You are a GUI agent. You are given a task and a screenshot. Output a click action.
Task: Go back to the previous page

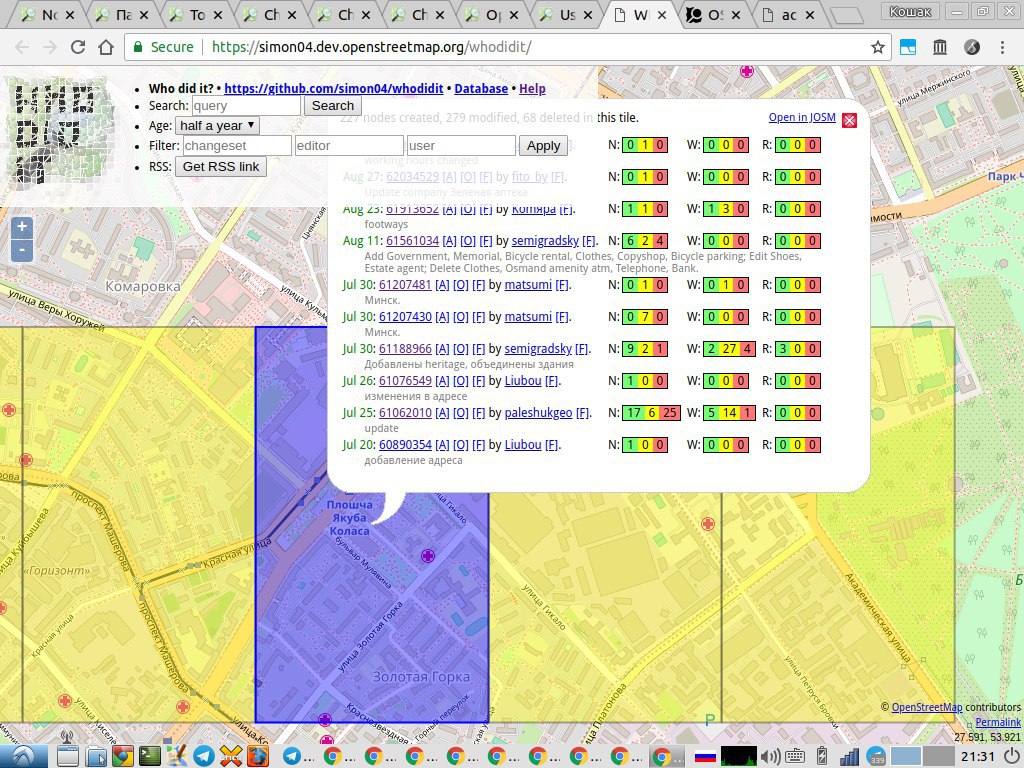22,47
